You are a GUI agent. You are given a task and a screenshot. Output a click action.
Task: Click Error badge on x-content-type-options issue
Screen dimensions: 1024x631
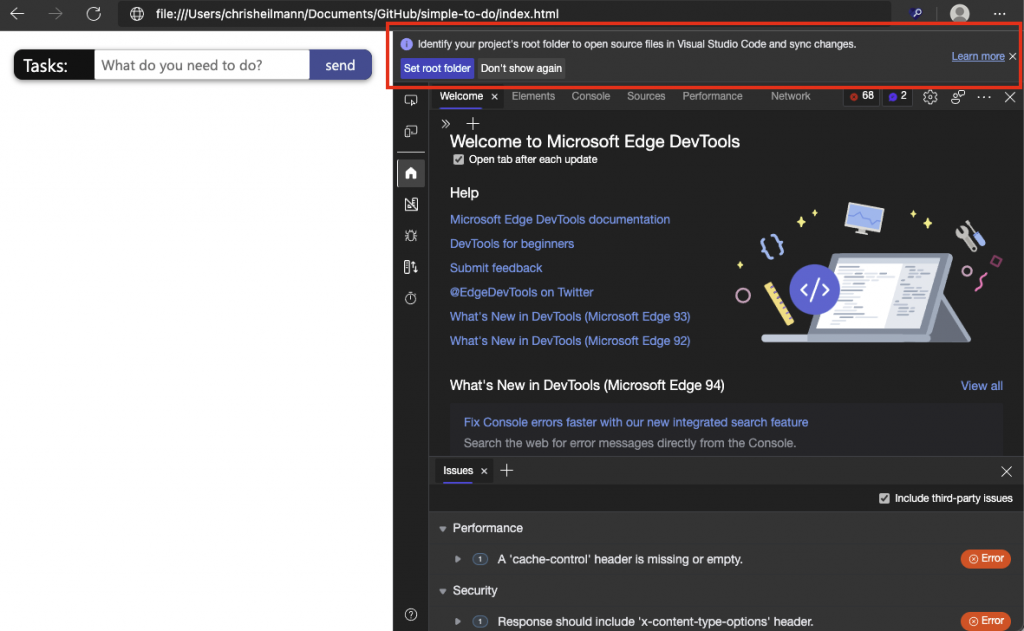click(x=985, y=621)
